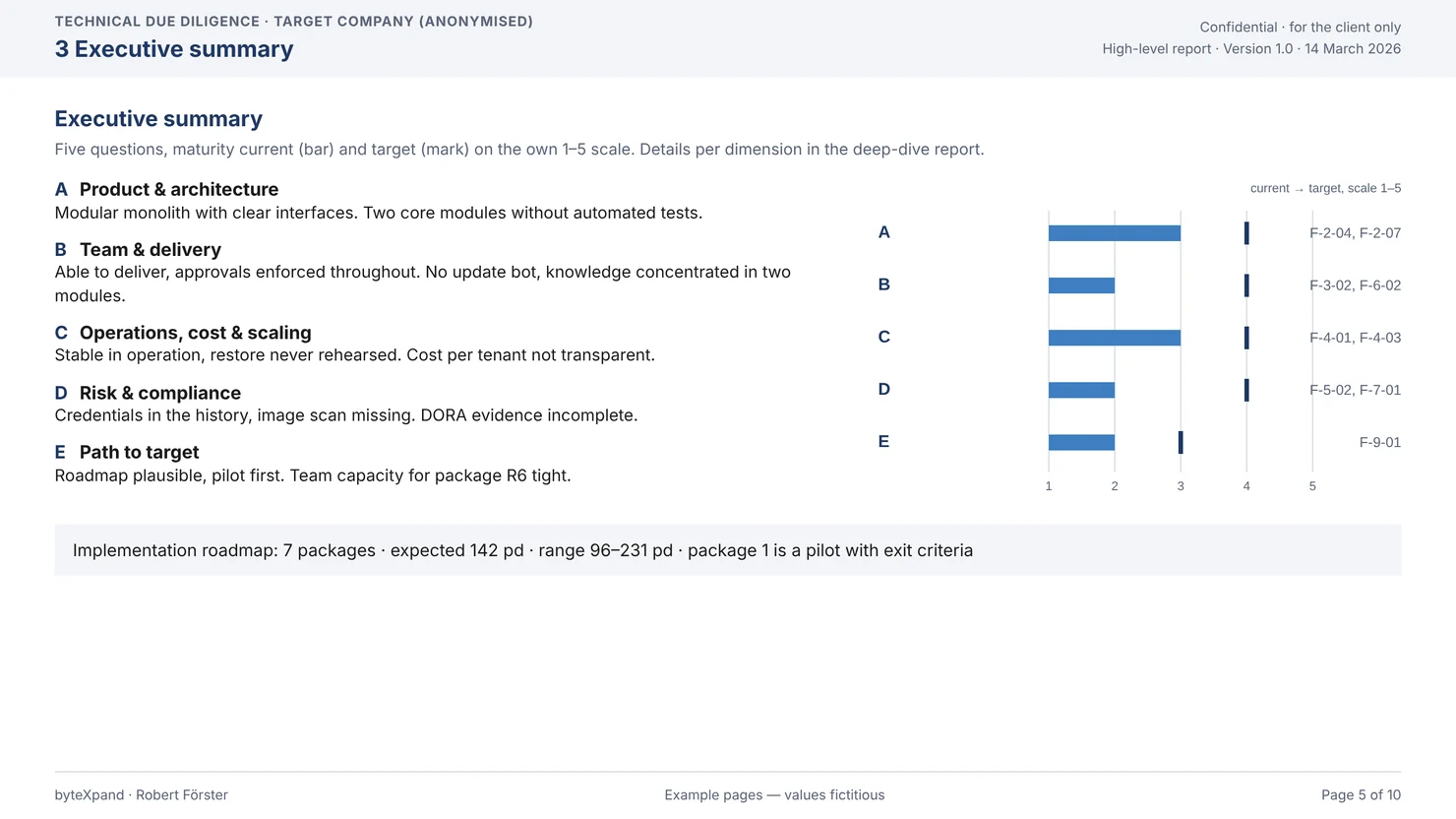Click the chart axis tick label "4"
Screen dimensions: 1456x819
(1246, 486)
